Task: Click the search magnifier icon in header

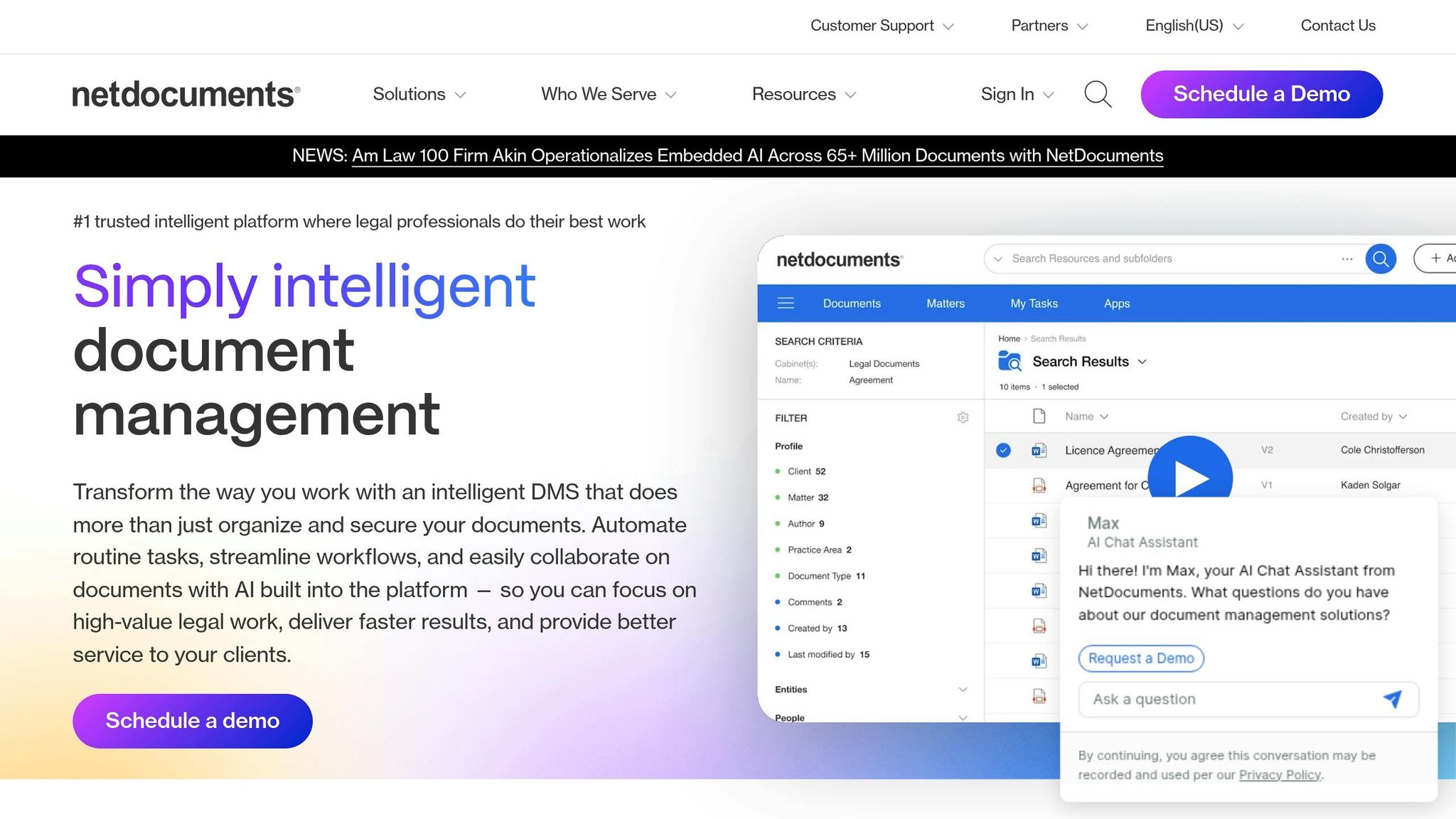Action: point(1098,94)
